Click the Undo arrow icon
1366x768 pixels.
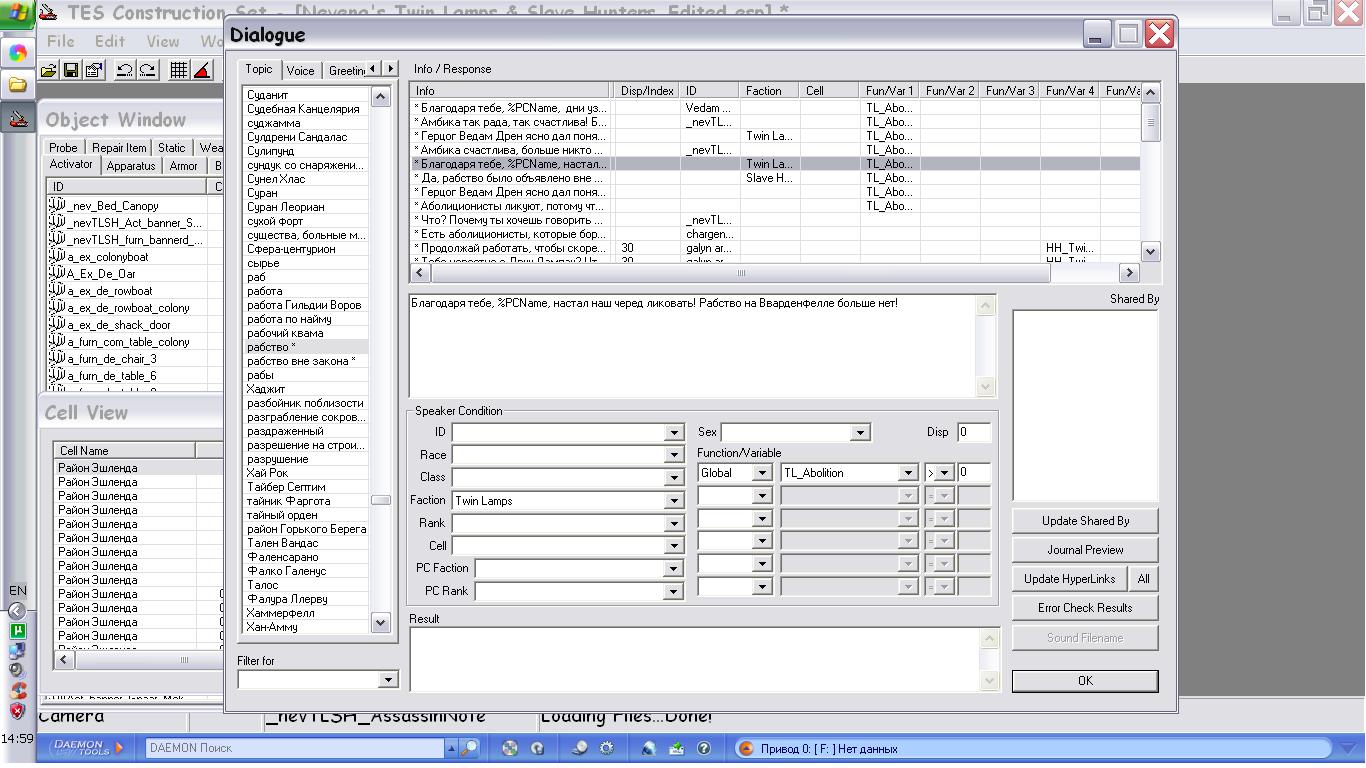(x=125, y=70)
